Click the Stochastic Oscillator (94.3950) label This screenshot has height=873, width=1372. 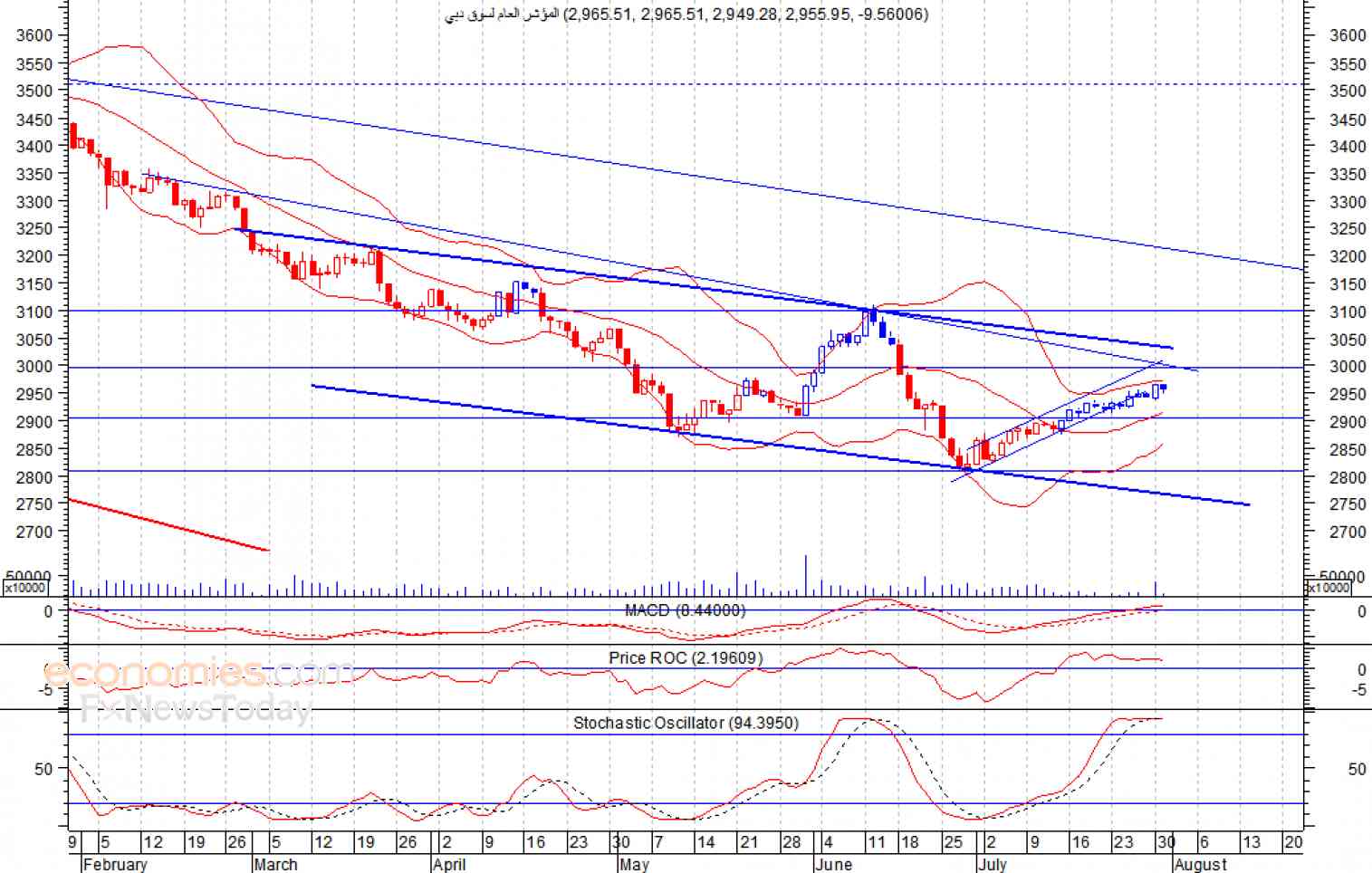click(x=686, y=723)
